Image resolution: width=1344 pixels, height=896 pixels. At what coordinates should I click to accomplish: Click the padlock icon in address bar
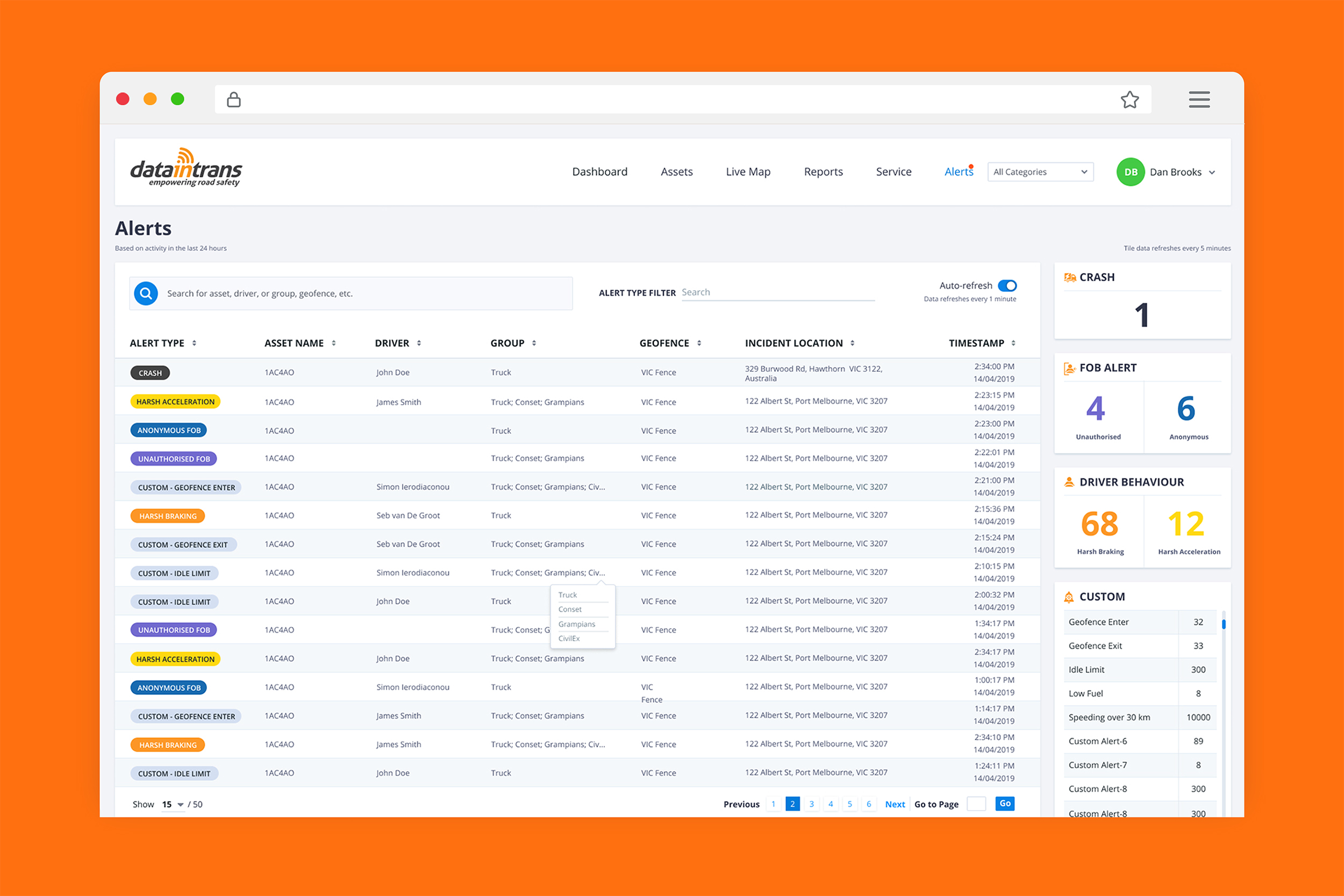(x=234, y=100)
